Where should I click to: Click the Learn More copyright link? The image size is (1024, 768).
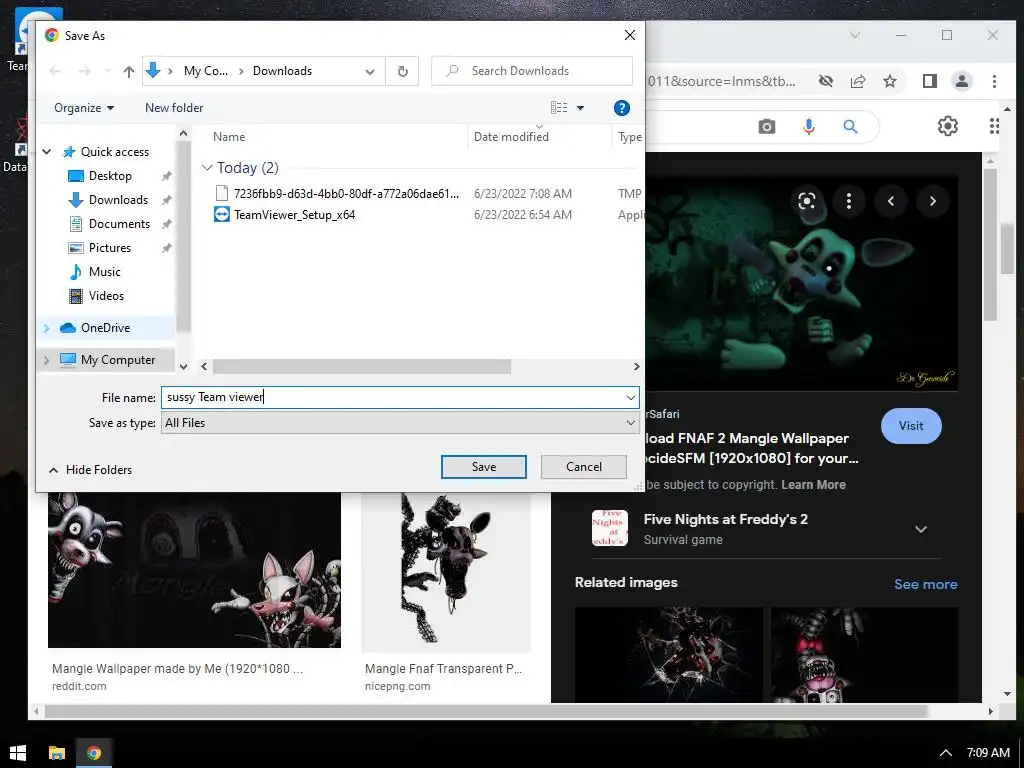pos(813,485)
